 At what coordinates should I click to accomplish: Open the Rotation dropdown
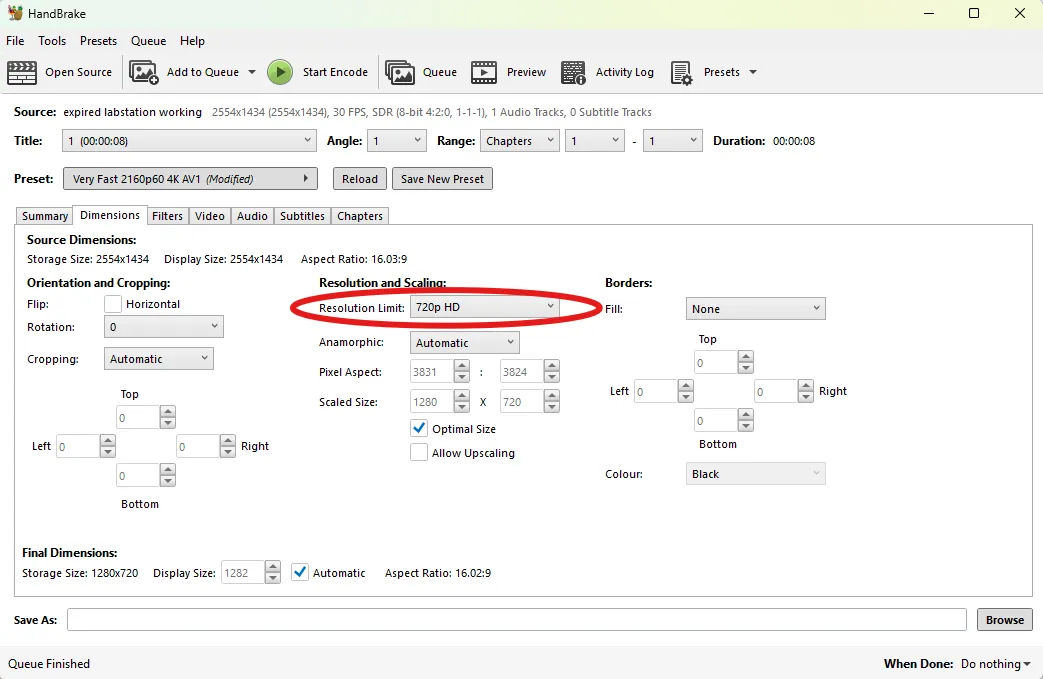point(164,327)
